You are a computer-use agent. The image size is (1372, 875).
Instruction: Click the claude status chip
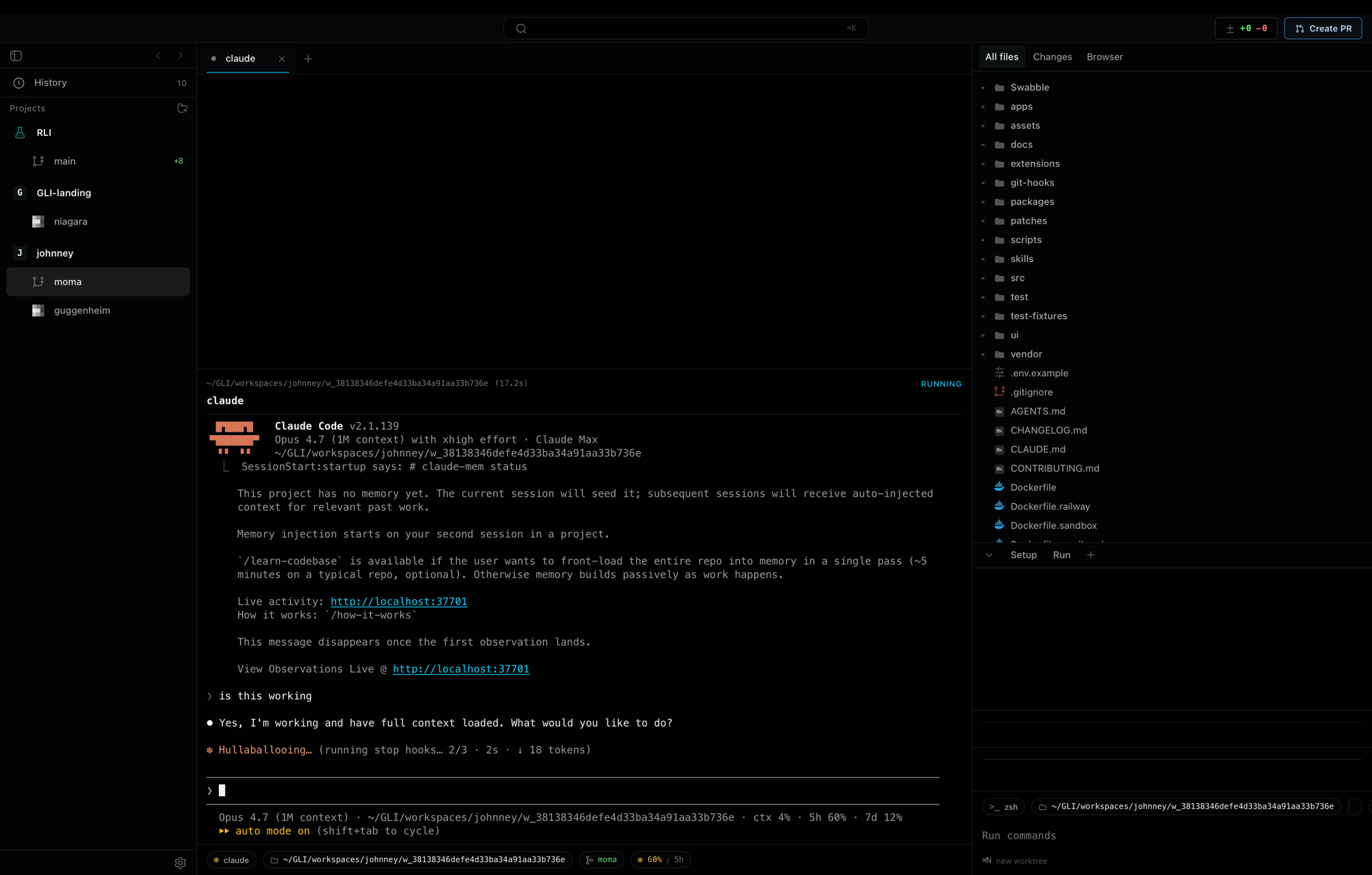[x=232, y=860]
